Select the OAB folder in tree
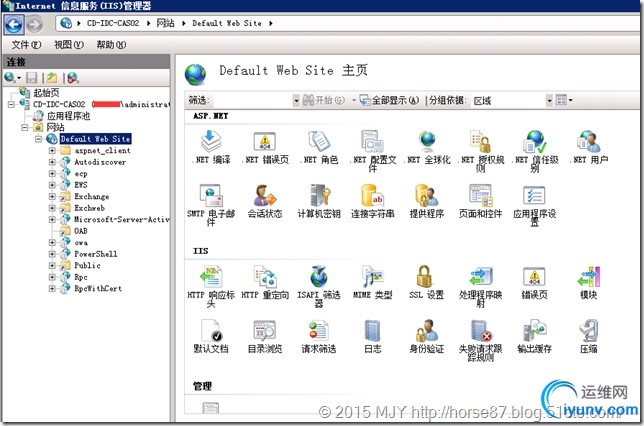The height and width of the screenshot is (426, 644). click(80, 231)
